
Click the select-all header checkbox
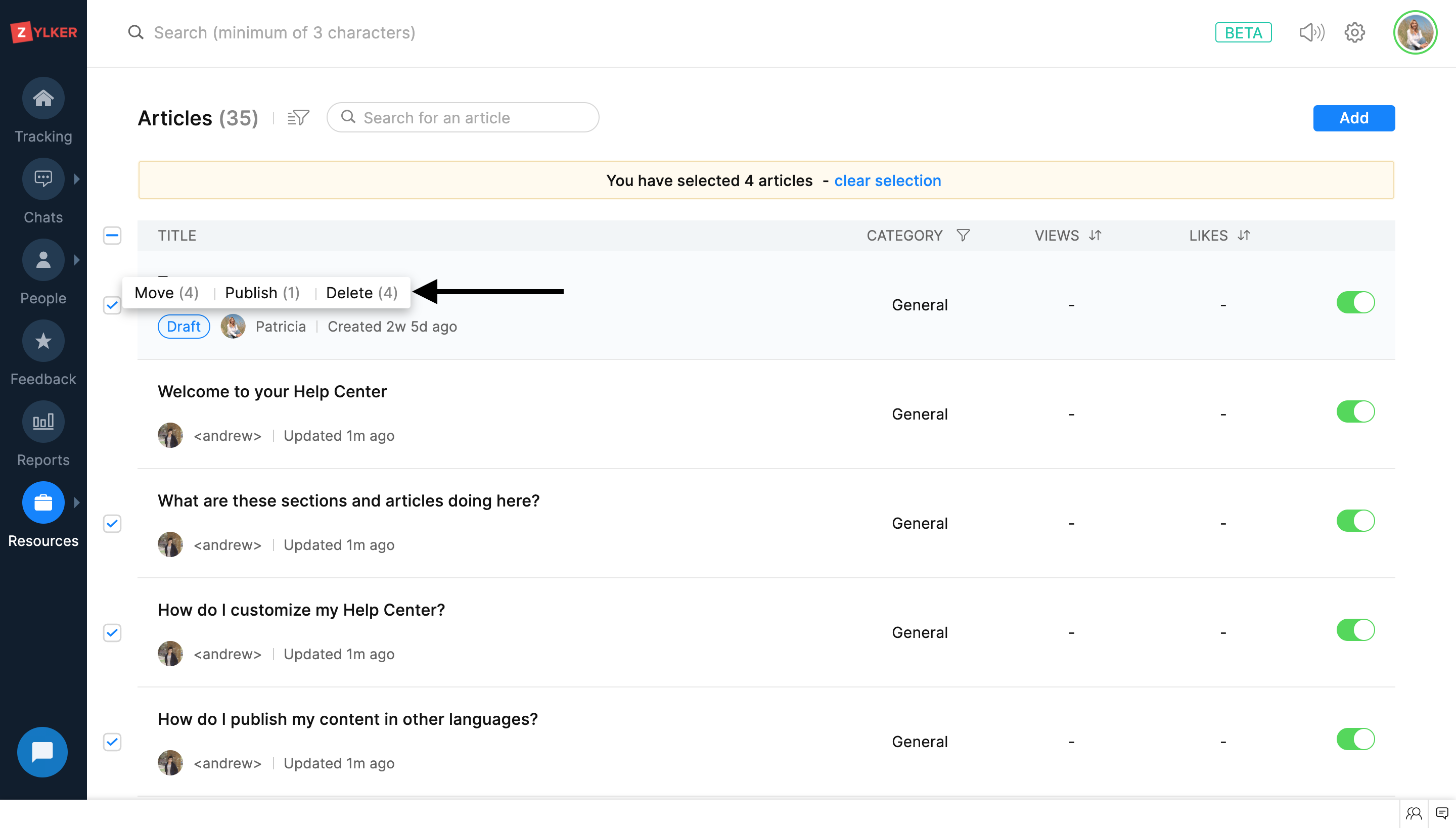pyautogui.click(x=112, y=236)
